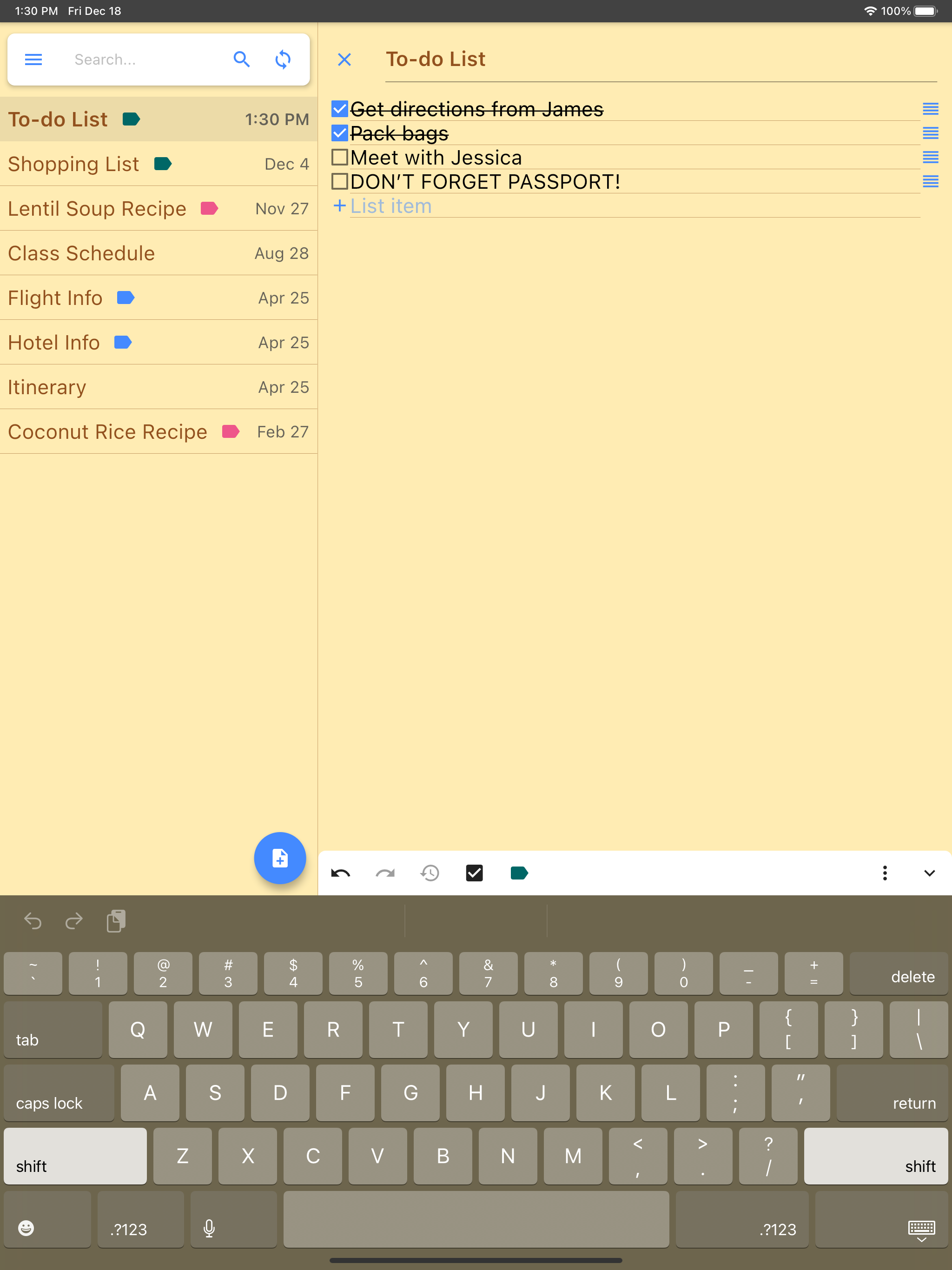Image resolution: width=952 pixels, height=1270 pixels.
Task: Check 'Meet with Jessica' item
Action: tap(340, 157)
